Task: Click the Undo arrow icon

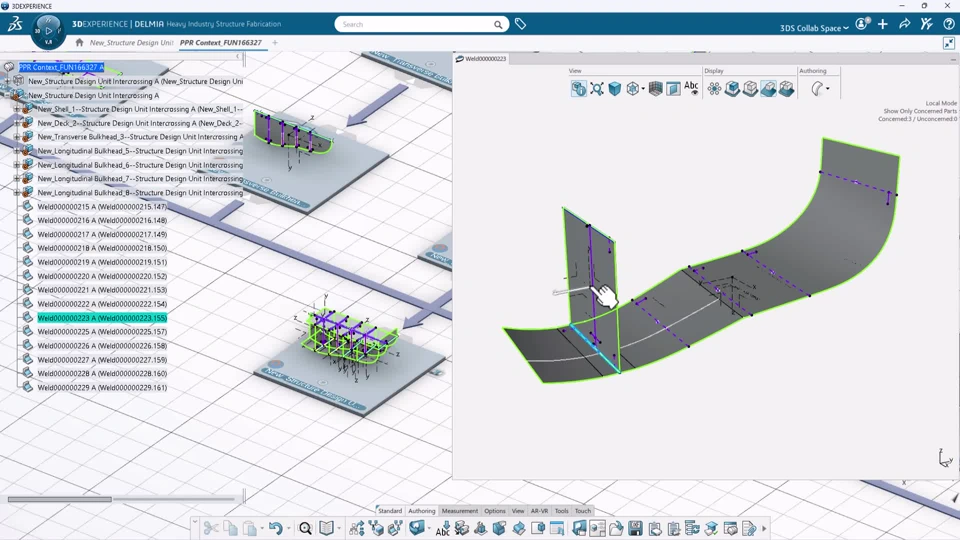Action: point(276,528)
